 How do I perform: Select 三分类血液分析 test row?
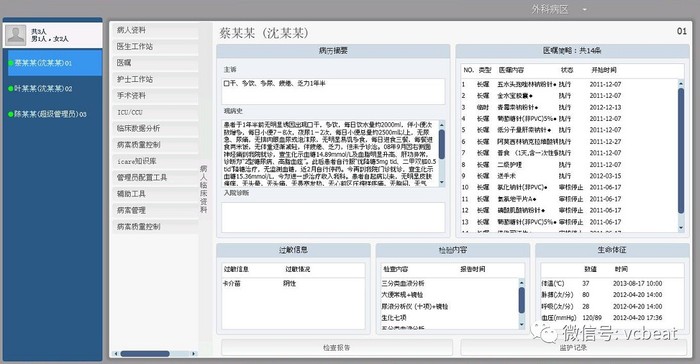(x=450, y=283)
